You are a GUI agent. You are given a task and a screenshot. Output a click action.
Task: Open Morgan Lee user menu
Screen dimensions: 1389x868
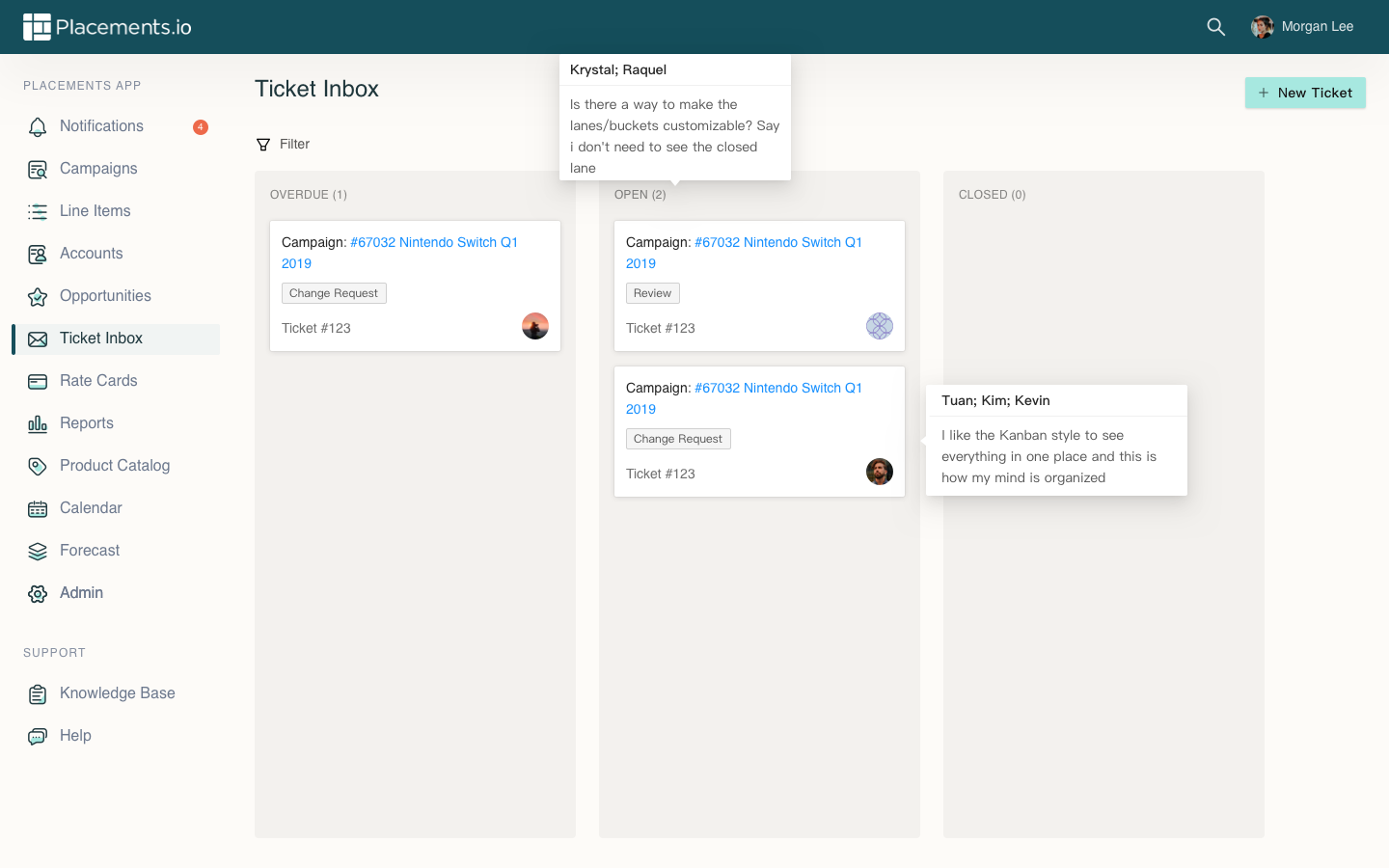coord(1302,27)
